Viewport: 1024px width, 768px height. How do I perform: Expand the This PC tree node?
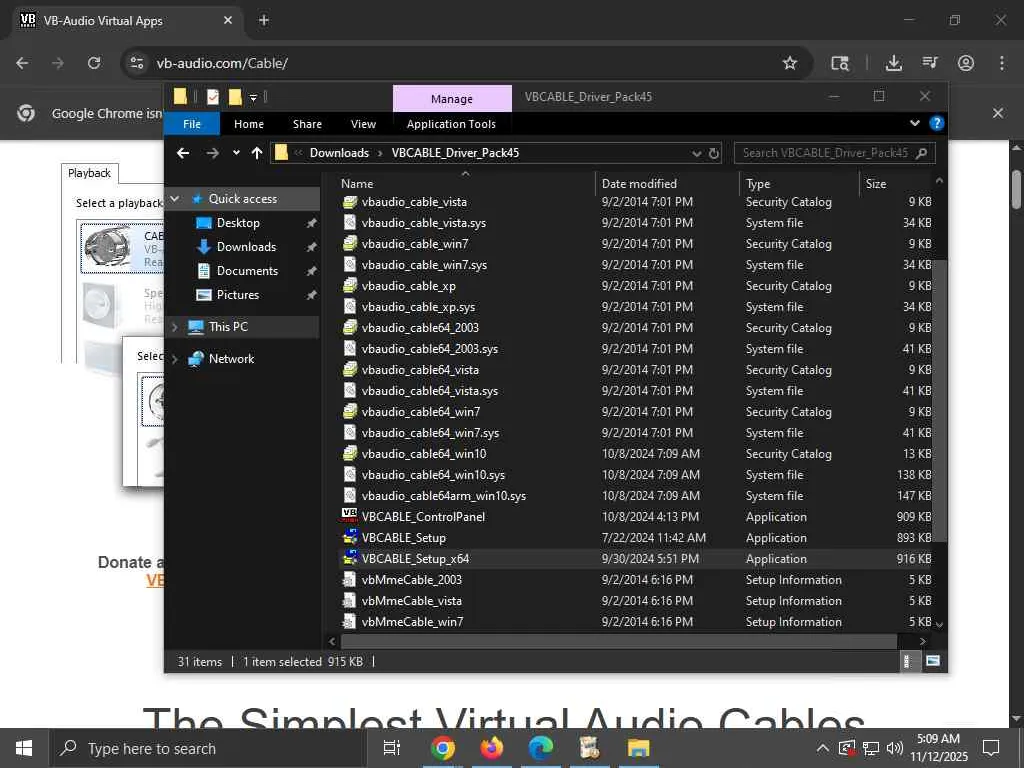point(176,327)
